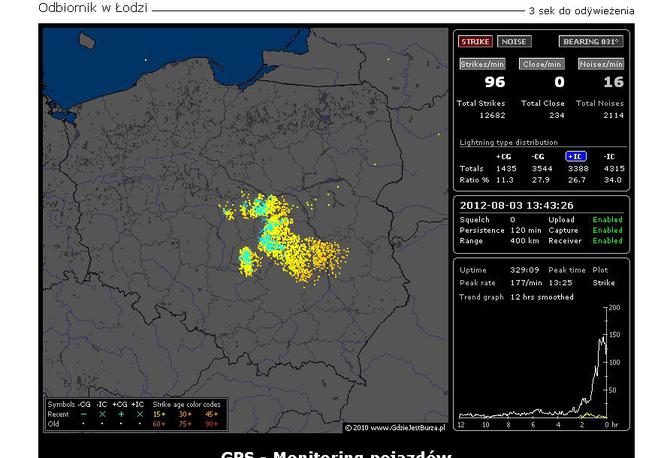
Task: Click the 15+ strike age color code
Action: click(x=159, y=414)
